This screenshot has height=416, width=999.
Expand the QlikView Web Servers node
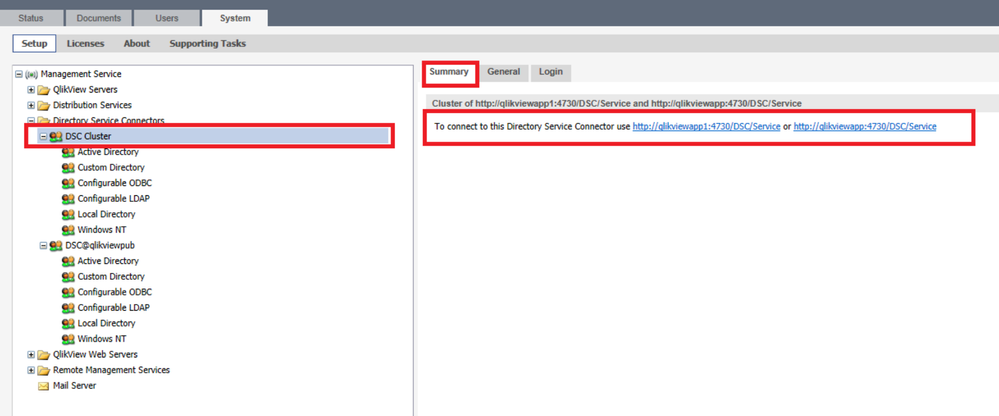tap(31, 354)
